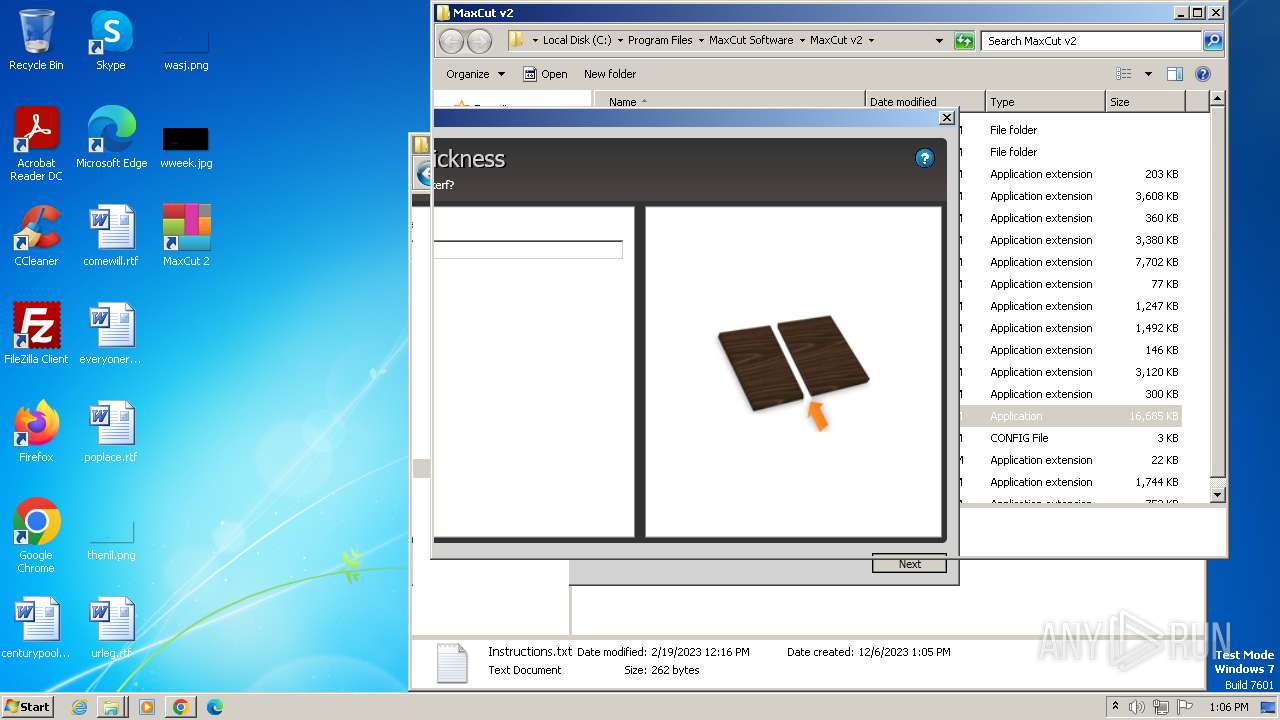Open Skype desktop shortcut
Screen dimensions: 1280x720
(x=111, y=41)
